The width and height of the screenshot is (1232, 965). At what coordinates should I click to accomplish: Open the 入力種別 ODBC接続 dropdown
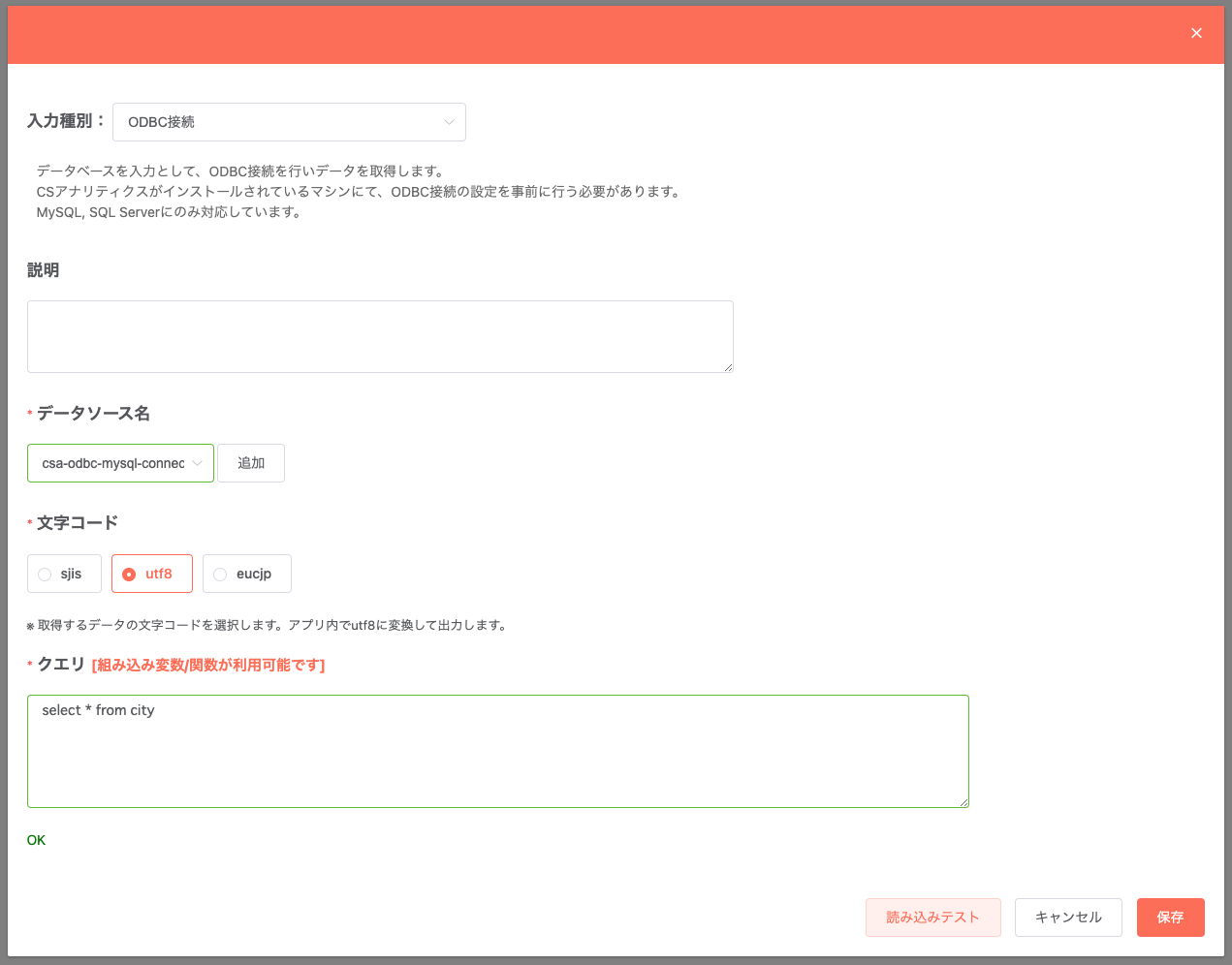pos(289,122)
